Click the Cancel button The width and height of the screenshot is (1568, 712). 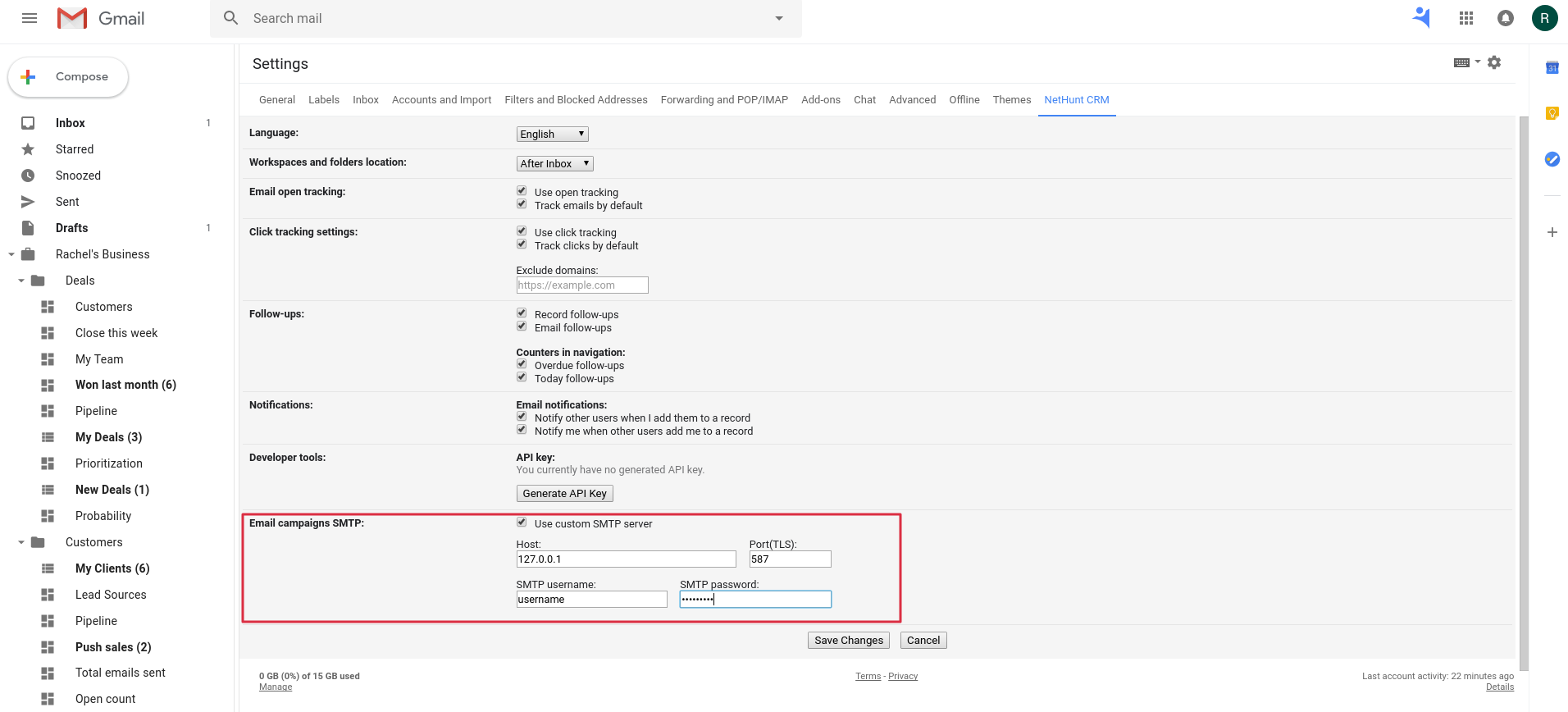pos(923,641)
